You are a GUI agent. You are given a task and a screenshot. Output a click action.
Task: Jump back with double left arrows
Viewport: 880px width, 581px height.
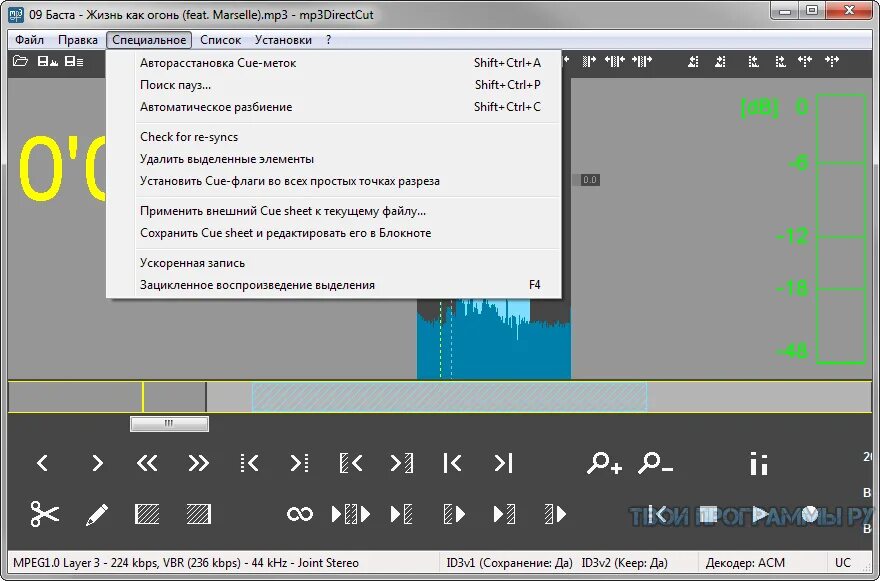147,463
